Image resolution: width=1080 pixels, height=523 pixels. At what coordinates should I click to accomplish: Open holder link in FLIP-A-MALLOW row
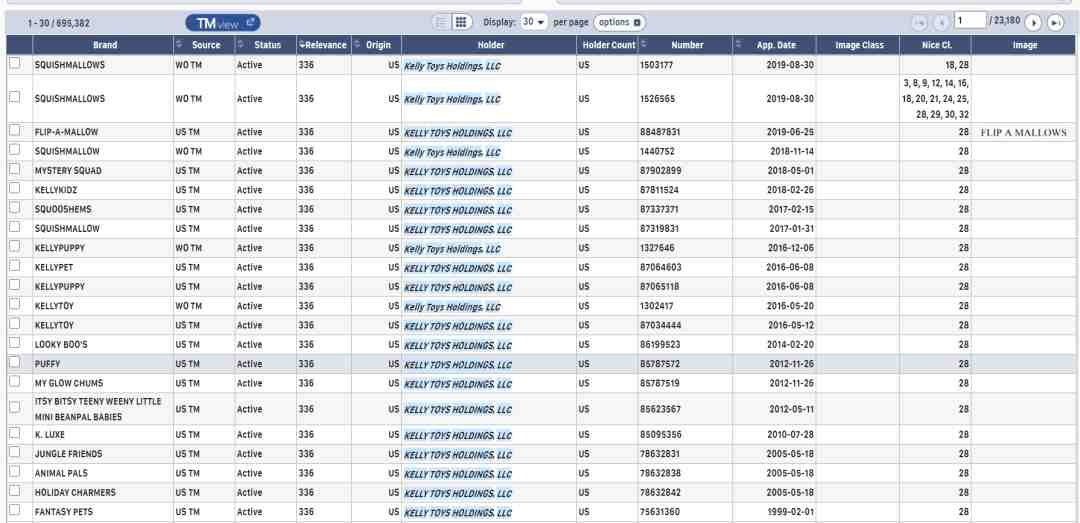[x=458, y=132]
